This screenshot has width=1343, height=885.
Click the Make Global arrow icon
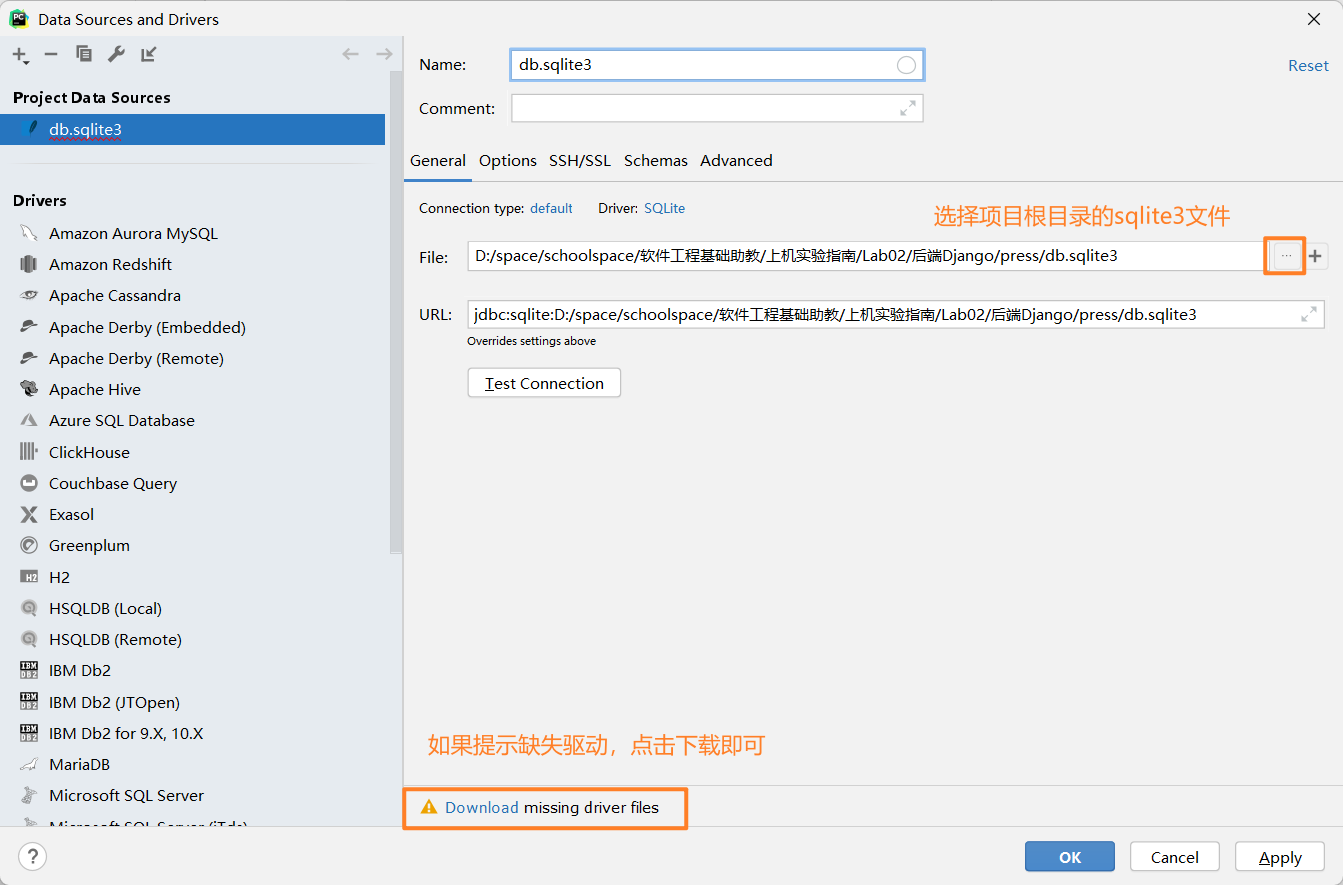pyautogui.click(x=148, y=54)
